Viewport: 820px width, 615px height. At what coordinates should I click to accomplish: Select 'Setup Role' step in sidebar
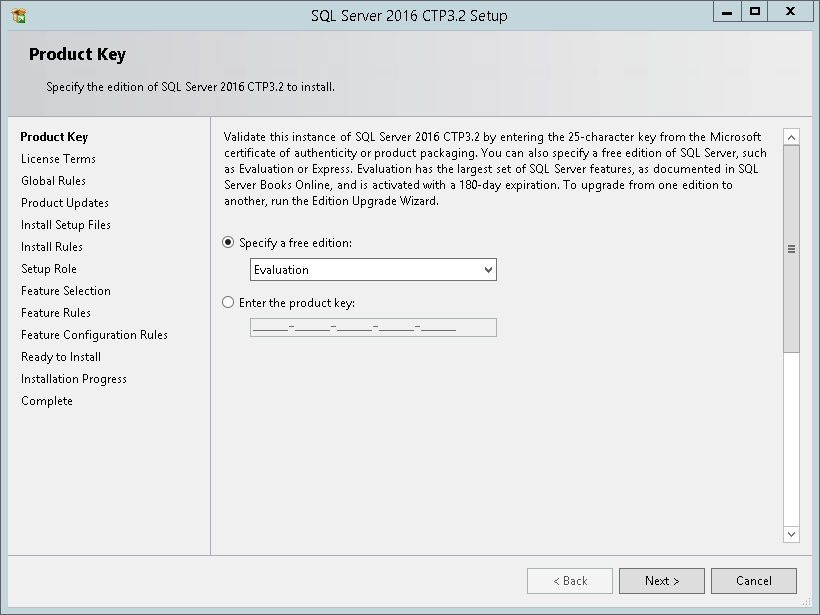(x=49, y=269)
